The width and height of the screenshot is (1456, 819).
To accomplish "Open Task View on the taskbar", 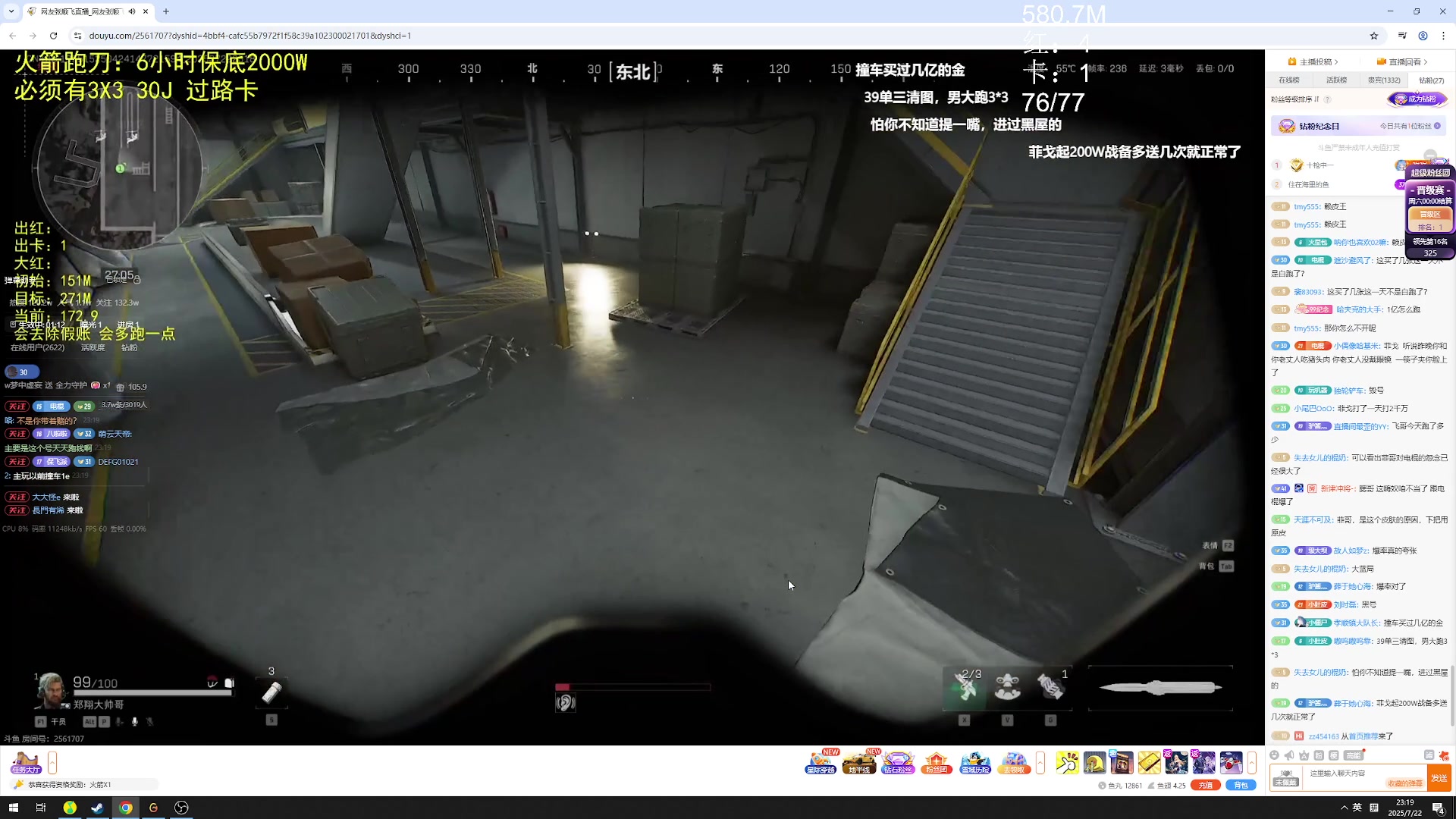I will tap(41, 808).
